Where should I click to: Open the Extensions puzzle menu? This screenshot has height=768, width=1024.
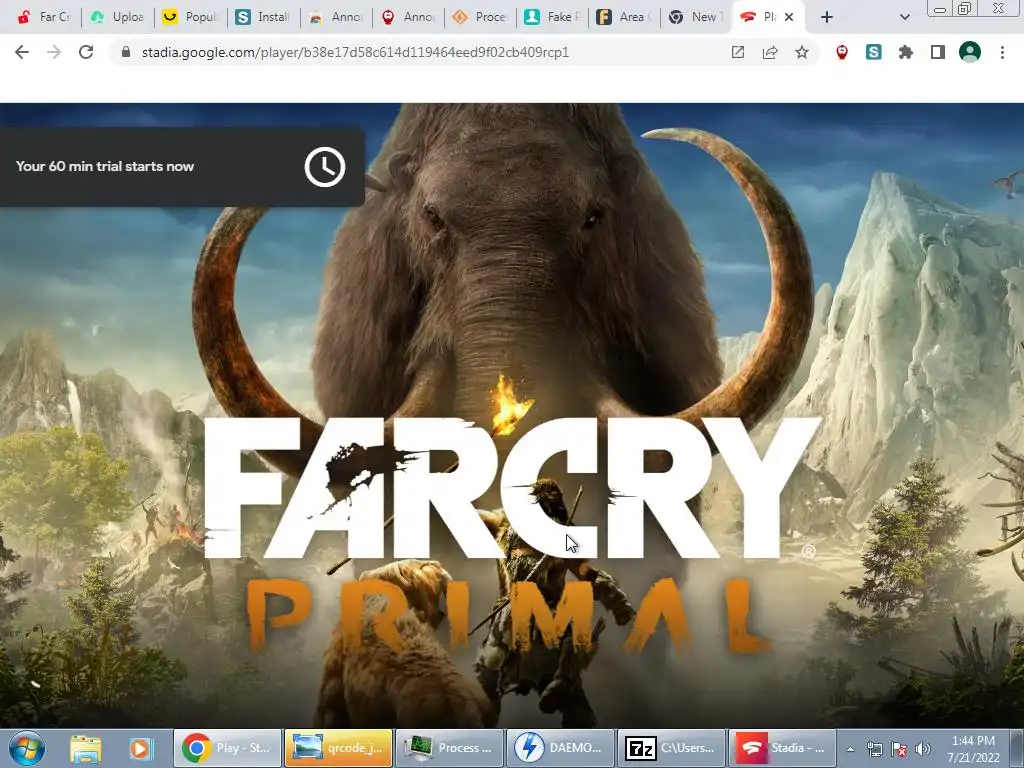pyautogui.click(x=906, y=52)
